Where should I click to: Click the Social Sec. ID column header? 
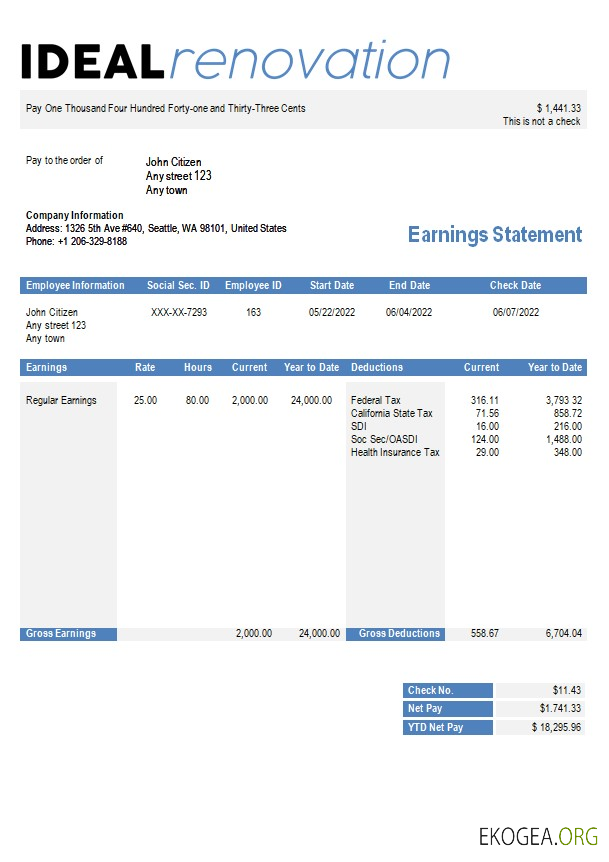click(x=178, y=286)
